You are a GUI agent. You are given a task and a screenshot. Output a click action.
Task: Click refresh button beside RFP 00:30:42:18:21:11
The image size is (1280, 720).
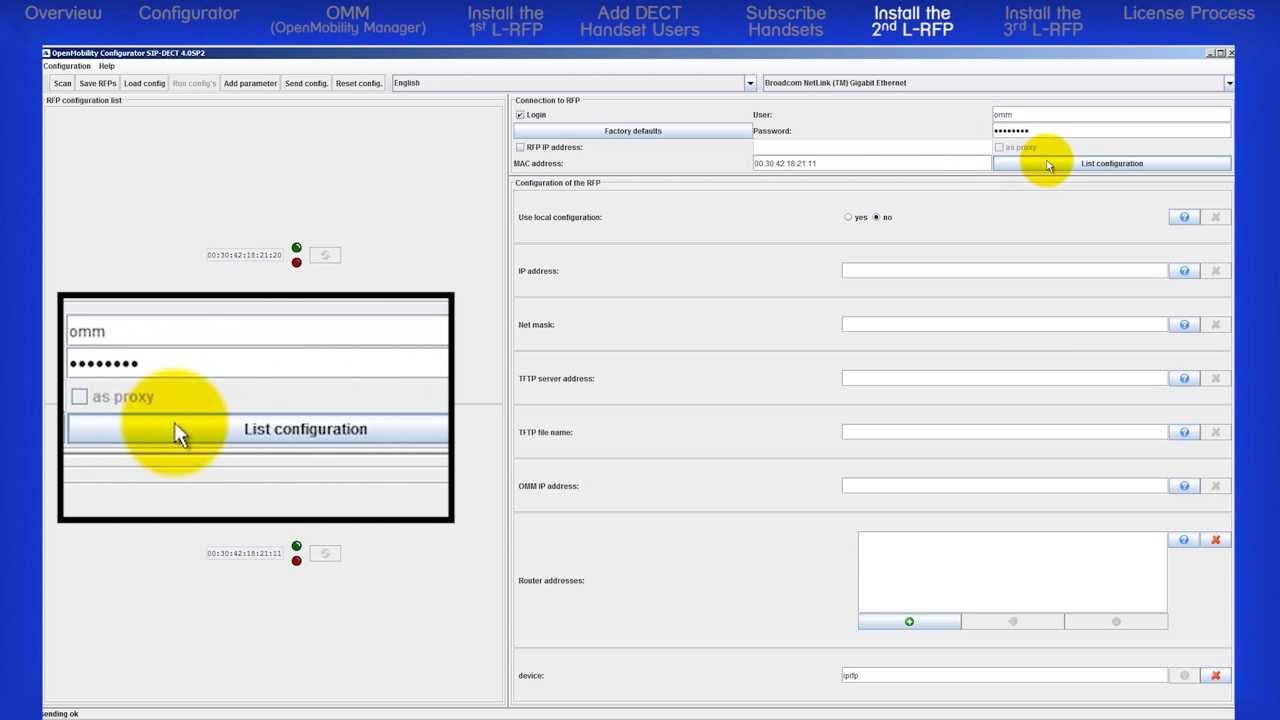coord(325,553)
